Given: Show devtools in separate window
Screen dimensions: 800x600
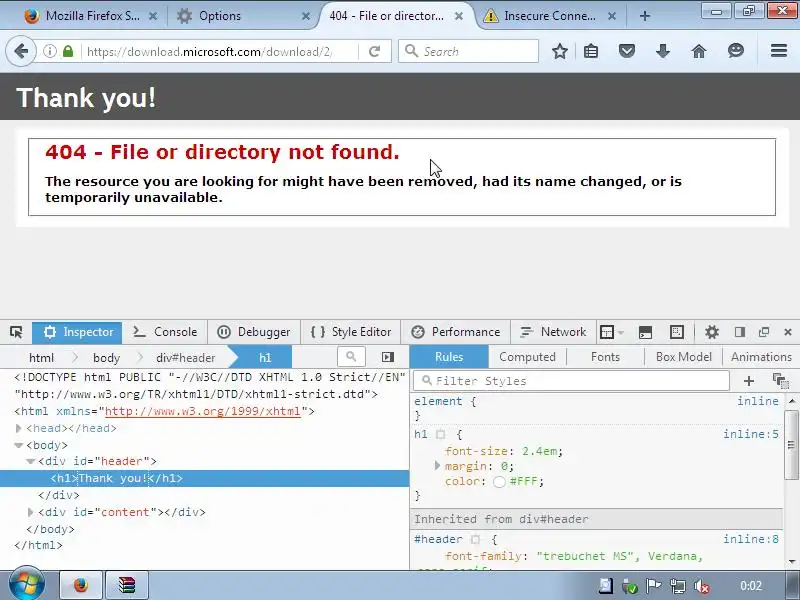Looking at the screenshot, I should click(764, 332).
